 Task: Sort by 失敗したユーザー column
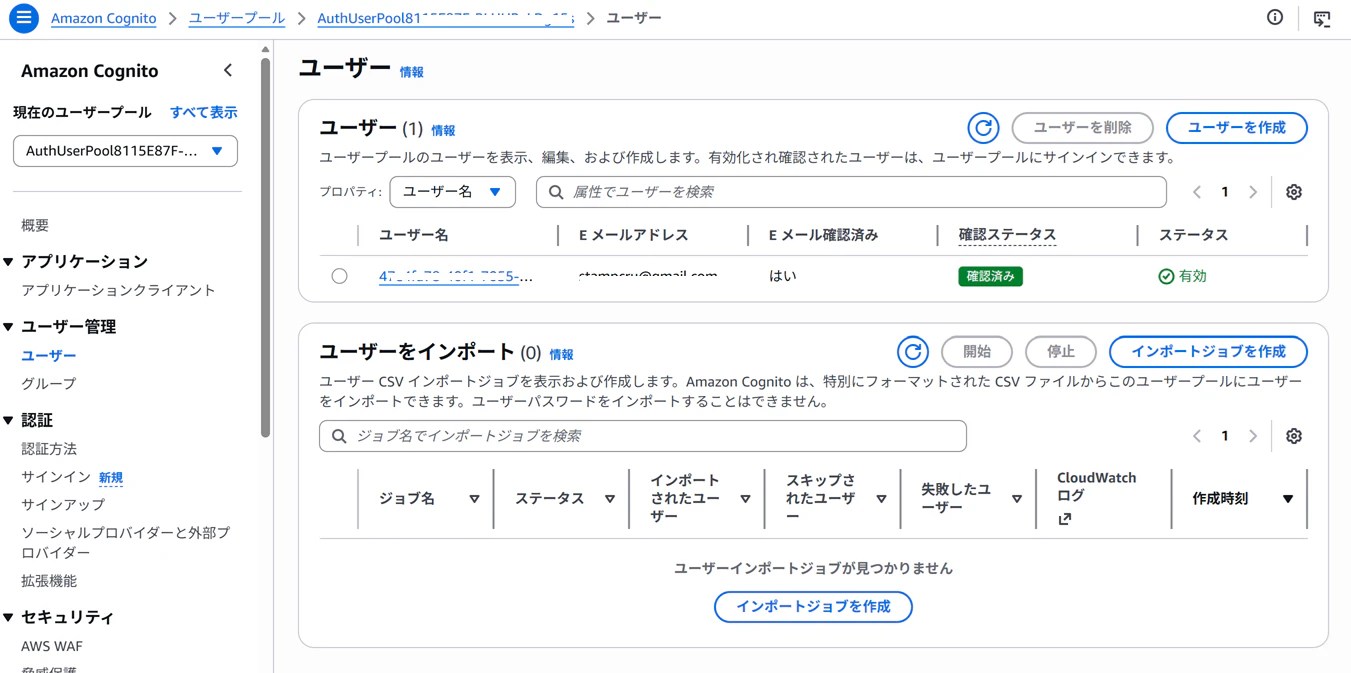click(1017, 499)
